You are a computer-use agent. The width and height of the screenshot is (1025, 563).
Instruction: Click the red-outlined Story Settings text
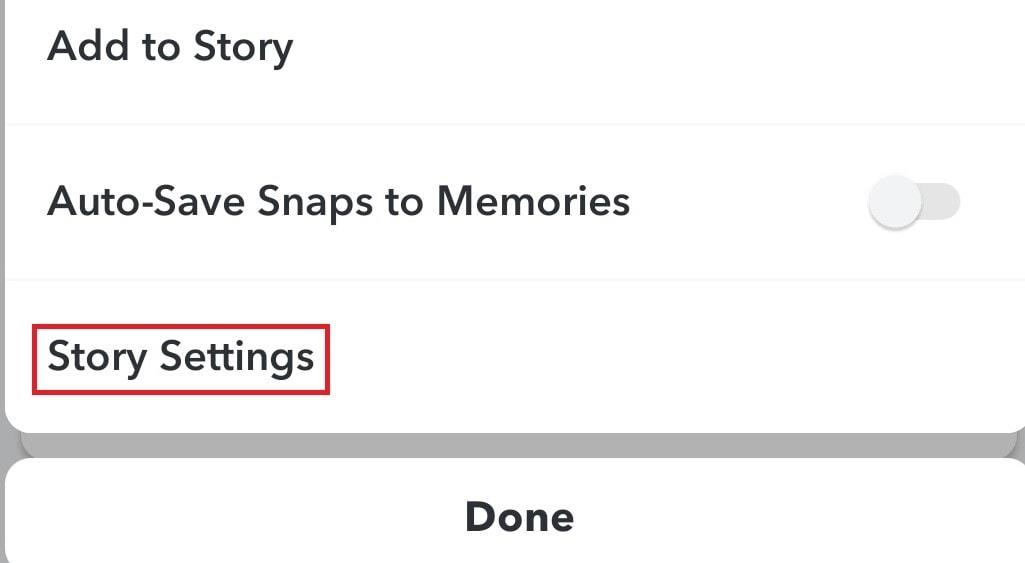point(181,357)
